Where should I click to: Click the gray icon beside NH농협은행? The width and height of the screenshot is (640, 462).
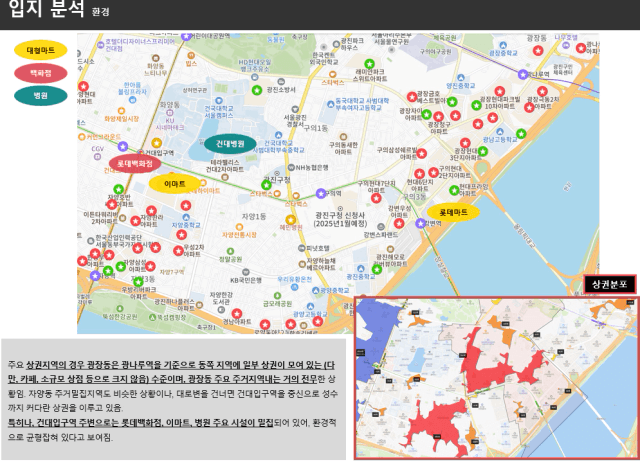coord(291,167)
